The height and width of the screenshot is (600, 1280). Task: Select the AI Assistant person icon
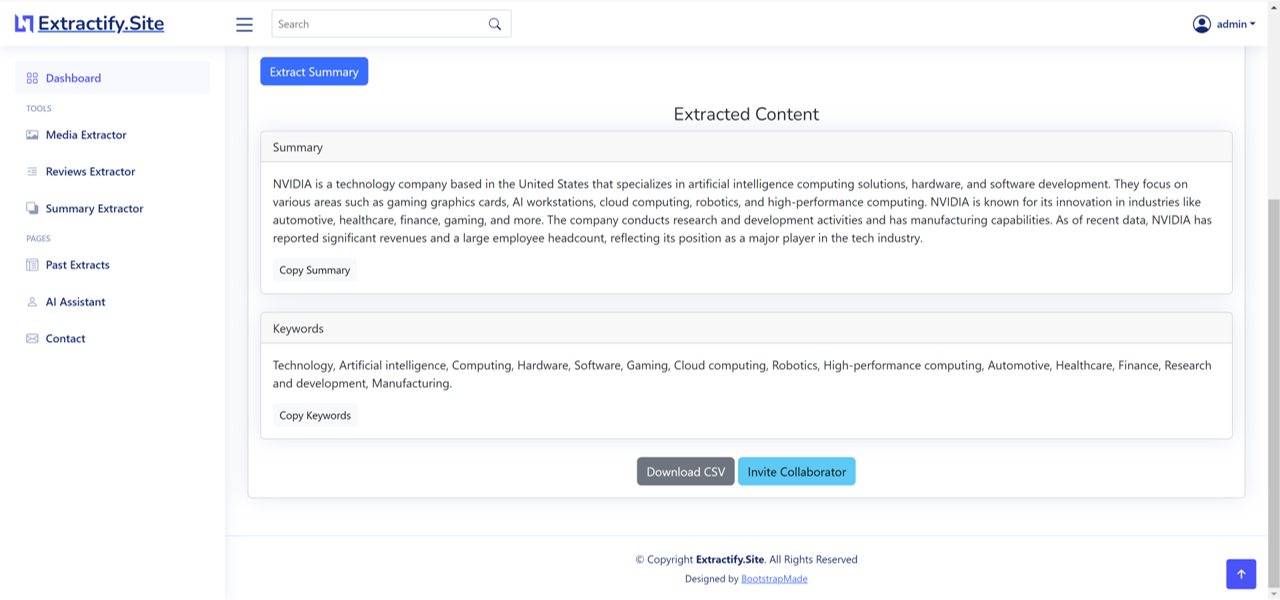(x=31, y=301)
